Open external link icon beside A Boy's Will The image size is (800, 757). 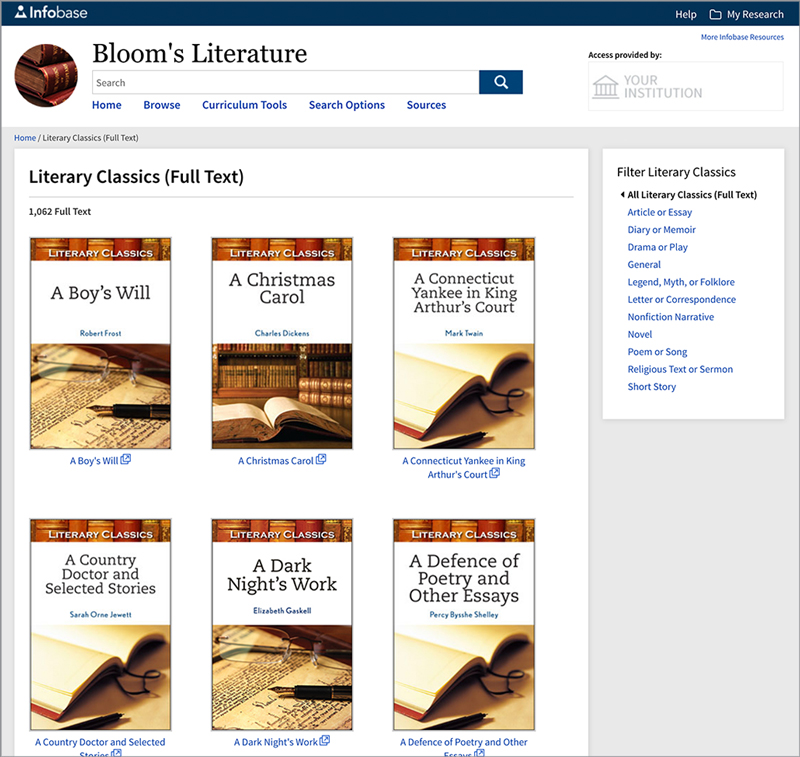126,459
